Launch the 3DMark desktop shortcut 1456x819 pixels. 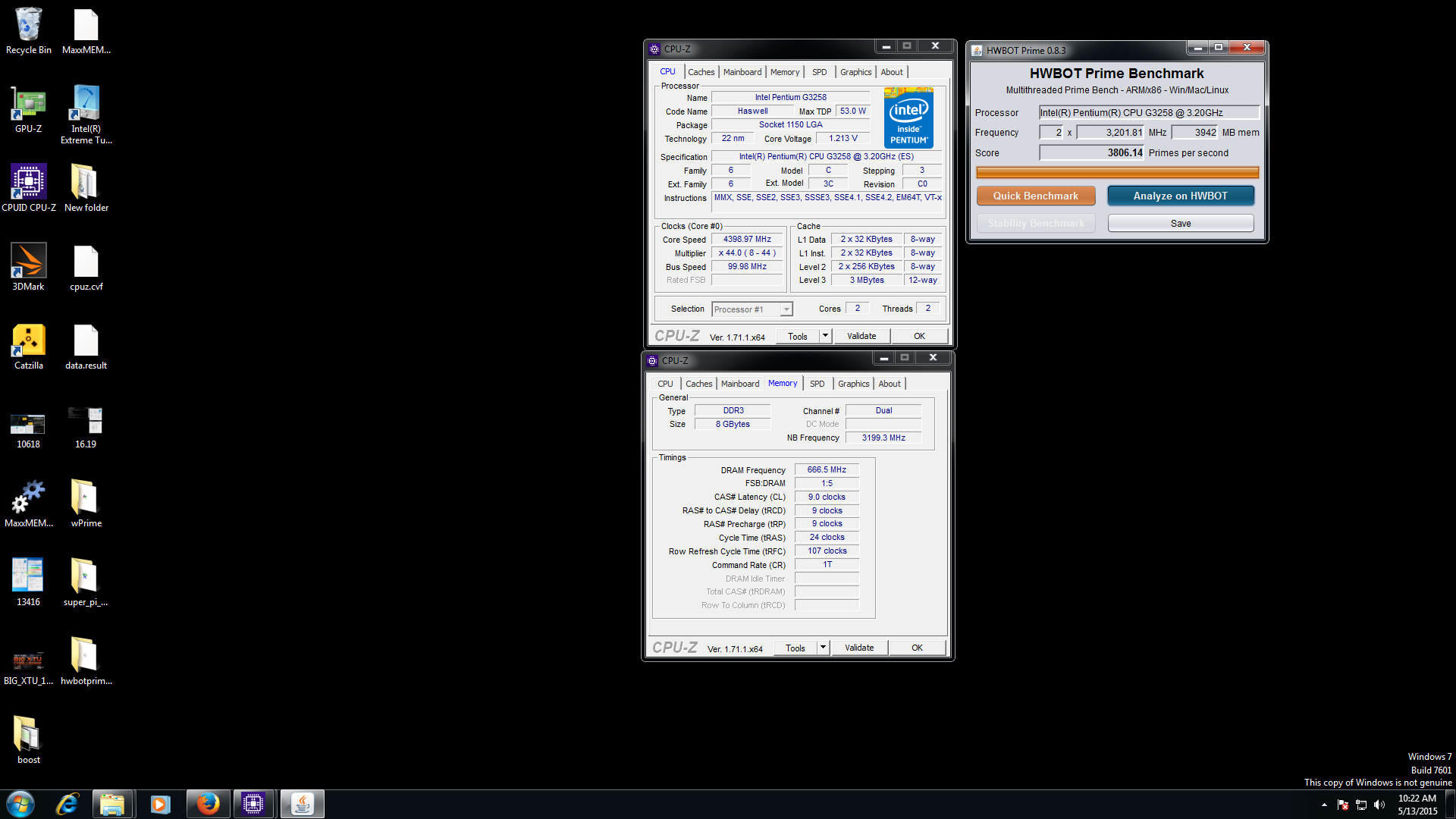29,267
